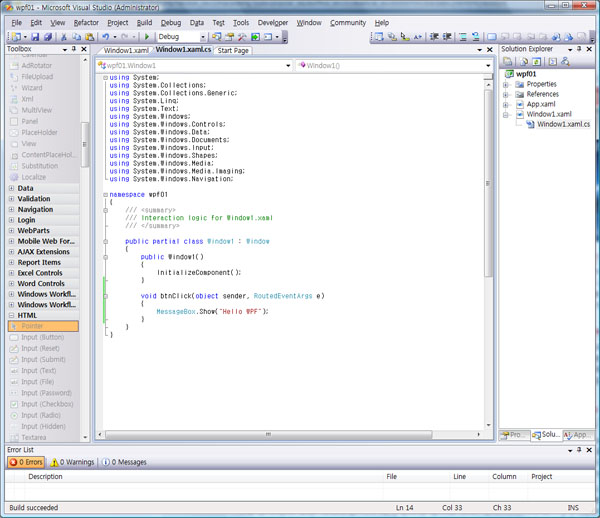600x518 pixels.
Task: Save the current file with the floppy icon
Action: pos(35,37)
